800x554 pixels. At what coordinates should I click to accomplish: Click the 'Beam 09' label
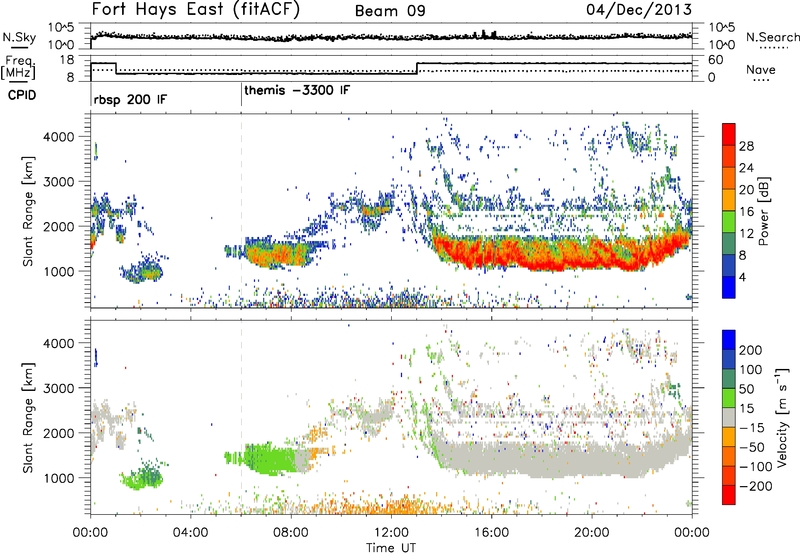pos(390,11)
